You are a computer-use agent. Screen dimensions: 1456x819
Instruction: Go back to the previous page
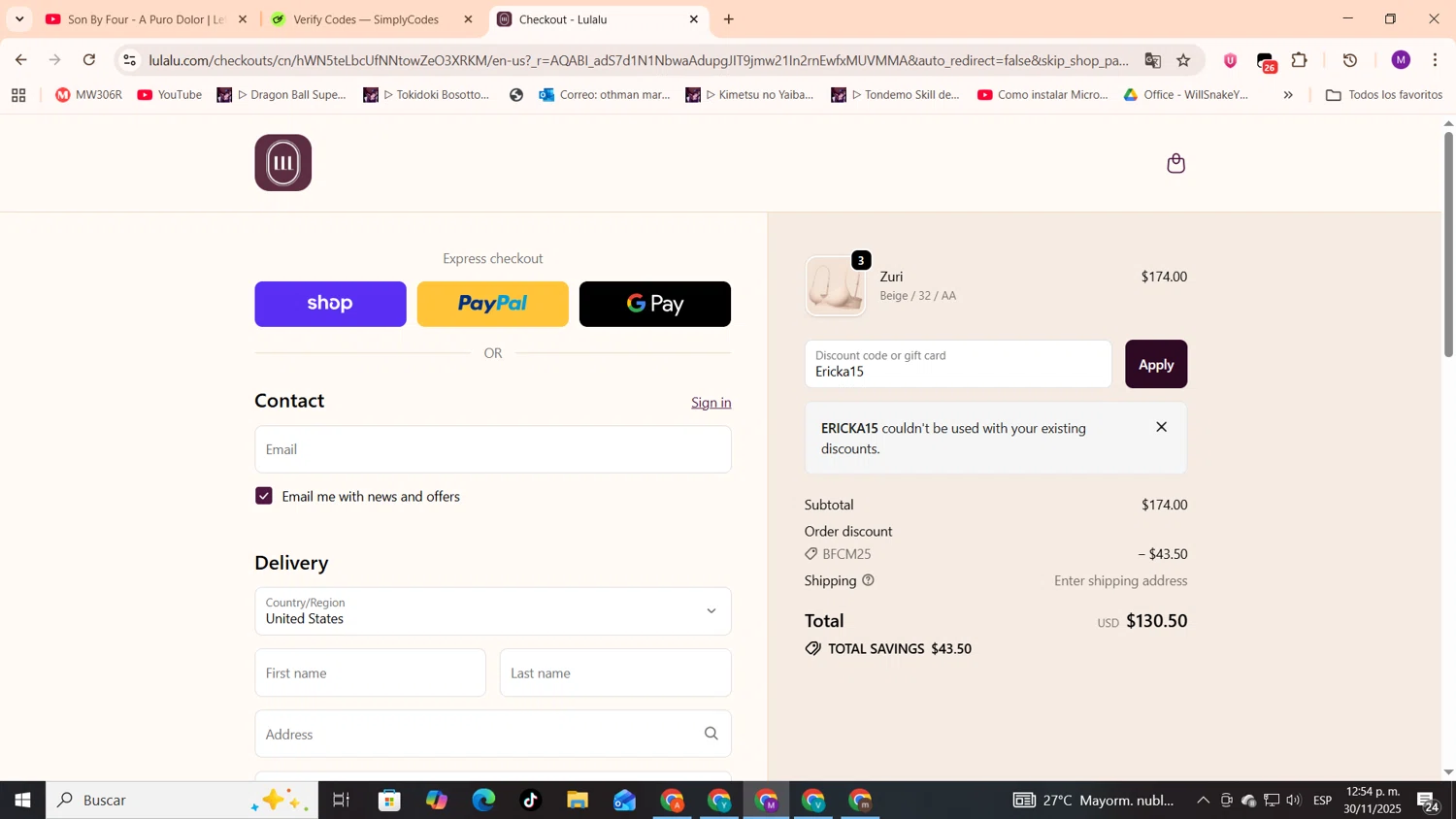tap(21, 60)
